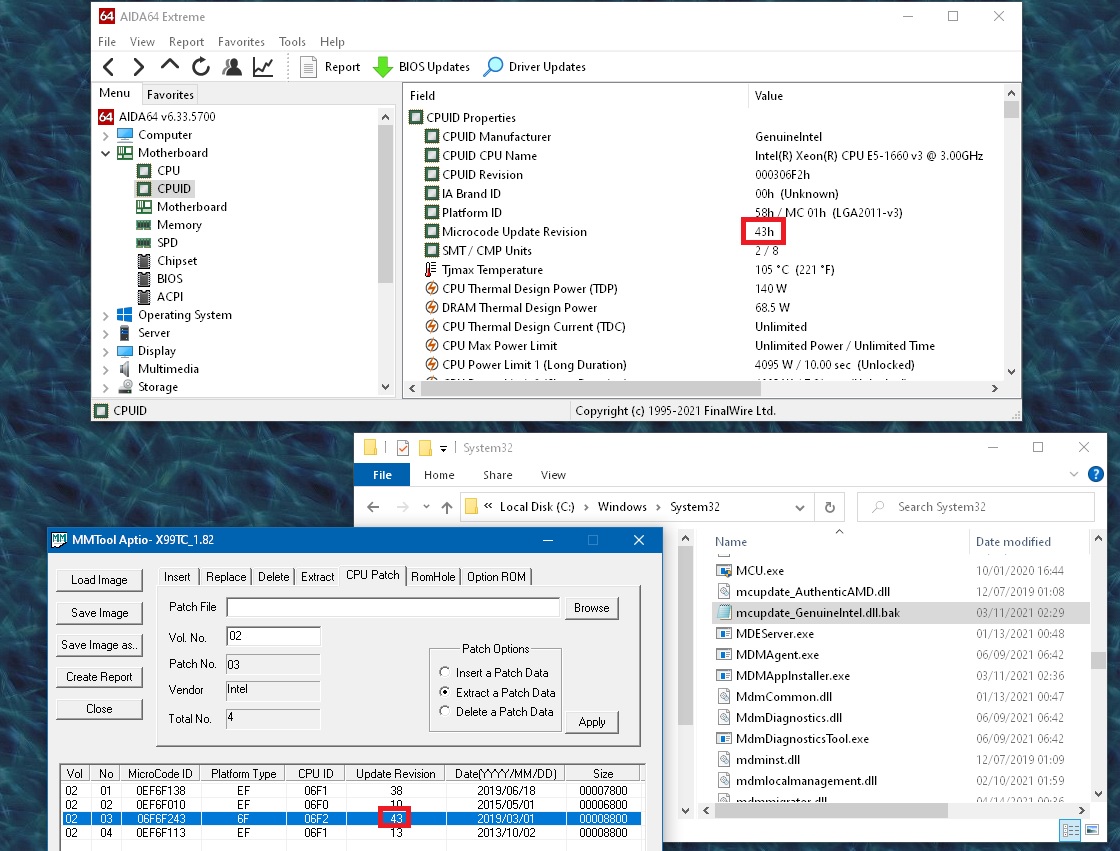The image size is (1120, 851).
Task: Expand the Storage tree node
Action: click(106, 387)
